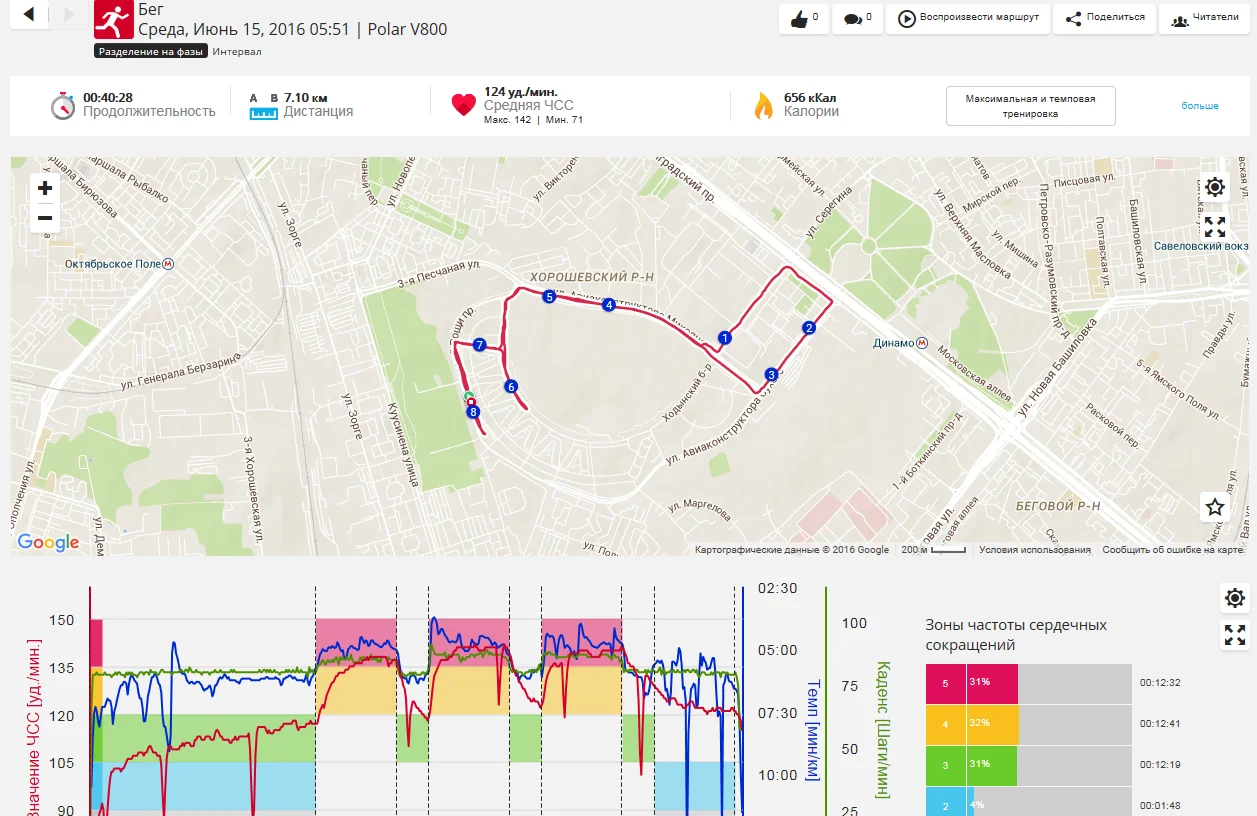Zoom in on the map
The image size is (1257, 816).
coord(45,188)
